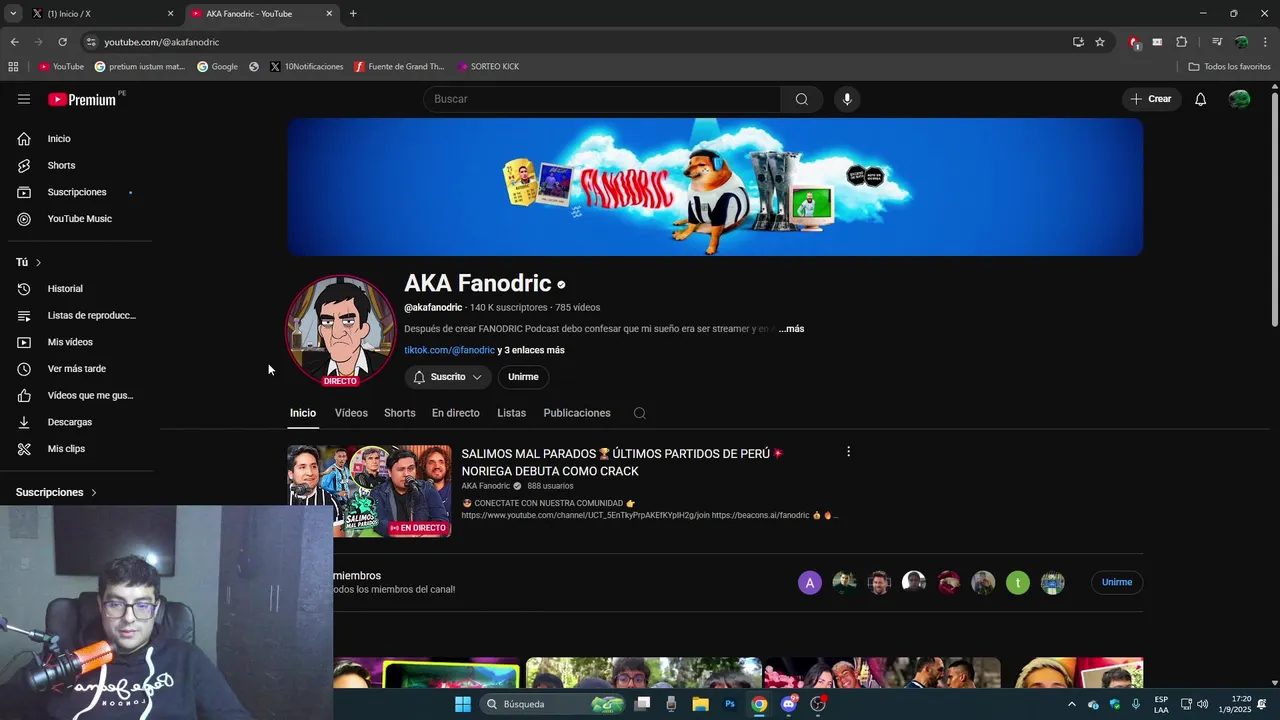Open the YouTube account avatar menu
Image resolution: width=1280 pixels, height=720 pixels.
click(x=1239, y=99)
